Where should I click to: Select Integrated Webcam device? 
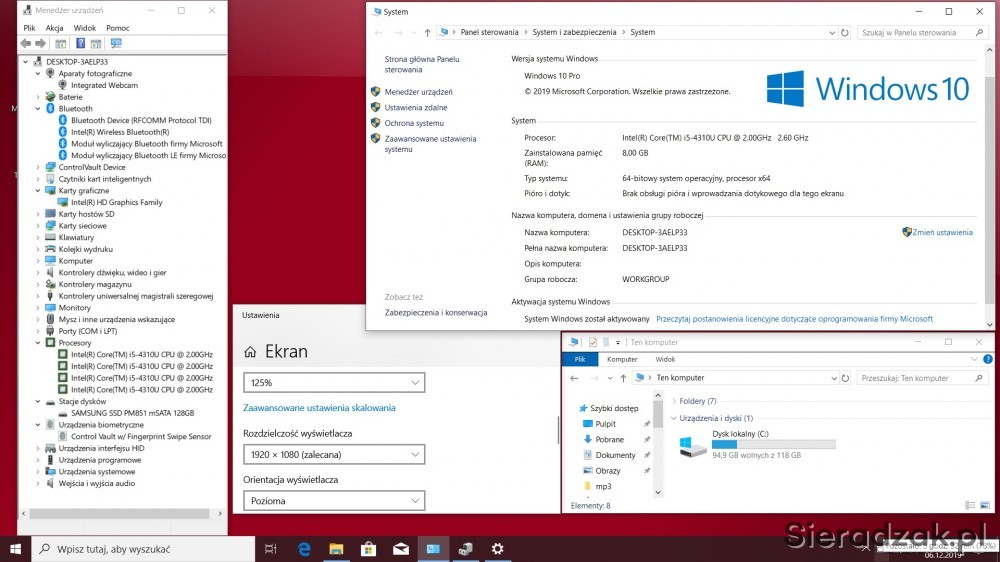(x=104, y=85)
